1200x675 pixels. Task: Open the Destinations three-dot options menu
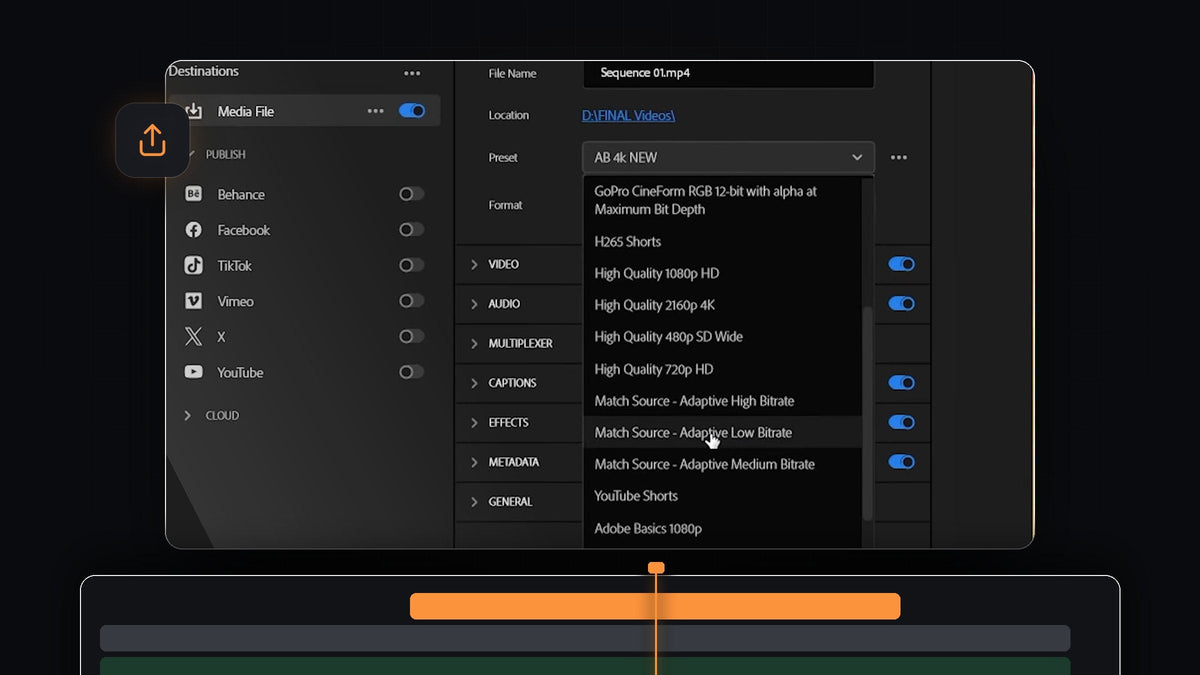(x=412, y=73)
